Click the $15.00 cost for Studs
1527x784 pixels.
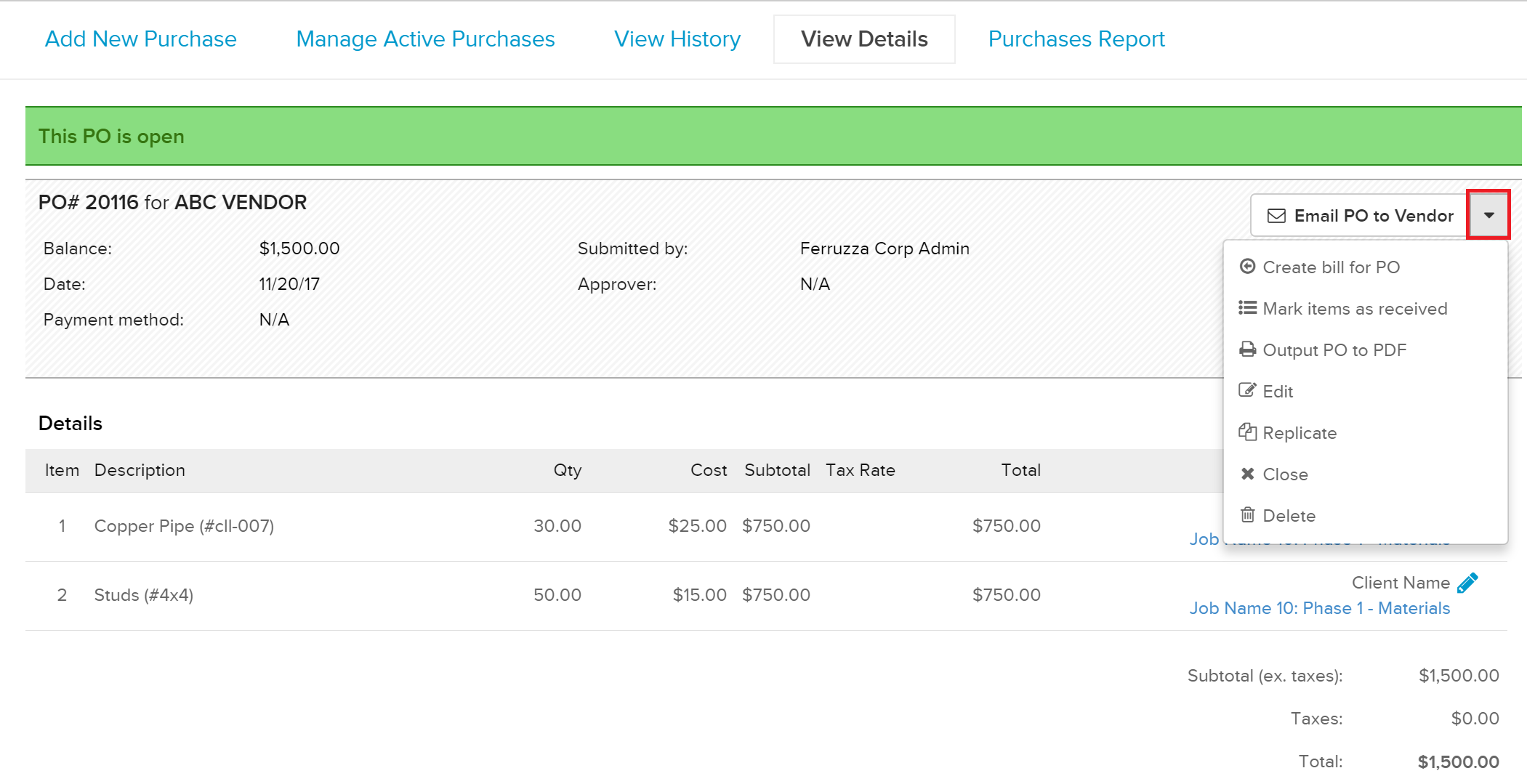point(699,595)
